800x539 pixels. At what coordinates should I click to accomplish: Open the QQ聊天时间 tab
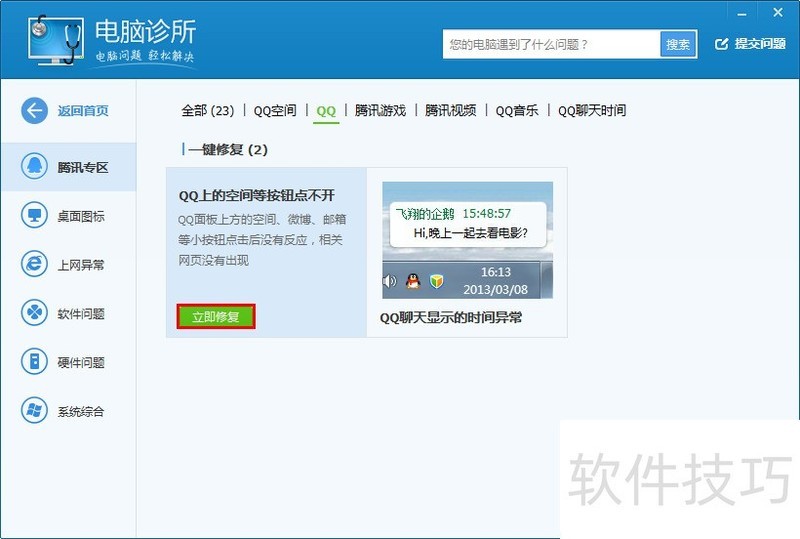[x=592, y=110]
